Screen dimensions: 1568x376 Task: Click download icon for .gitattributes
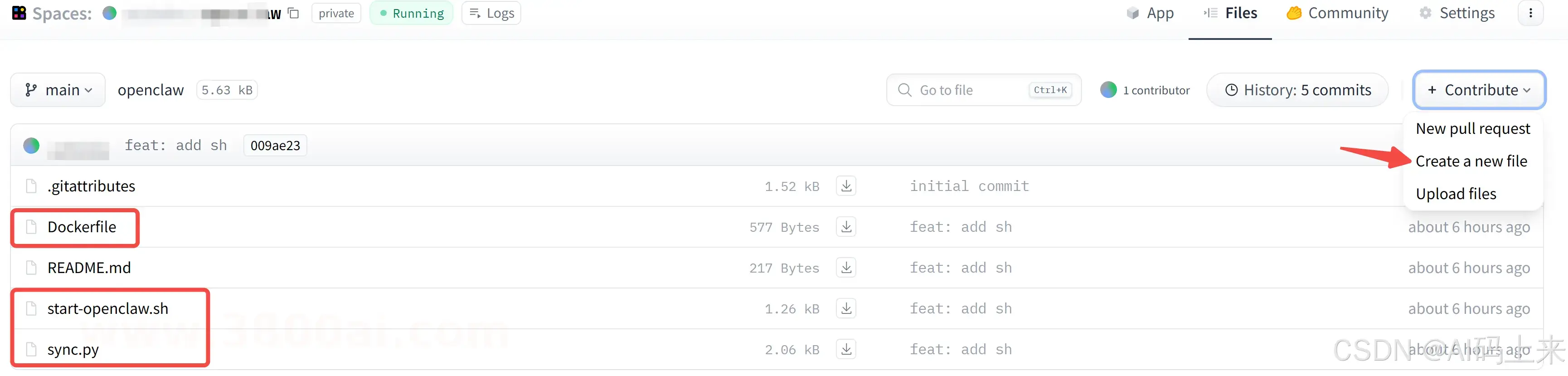(846, 186)
